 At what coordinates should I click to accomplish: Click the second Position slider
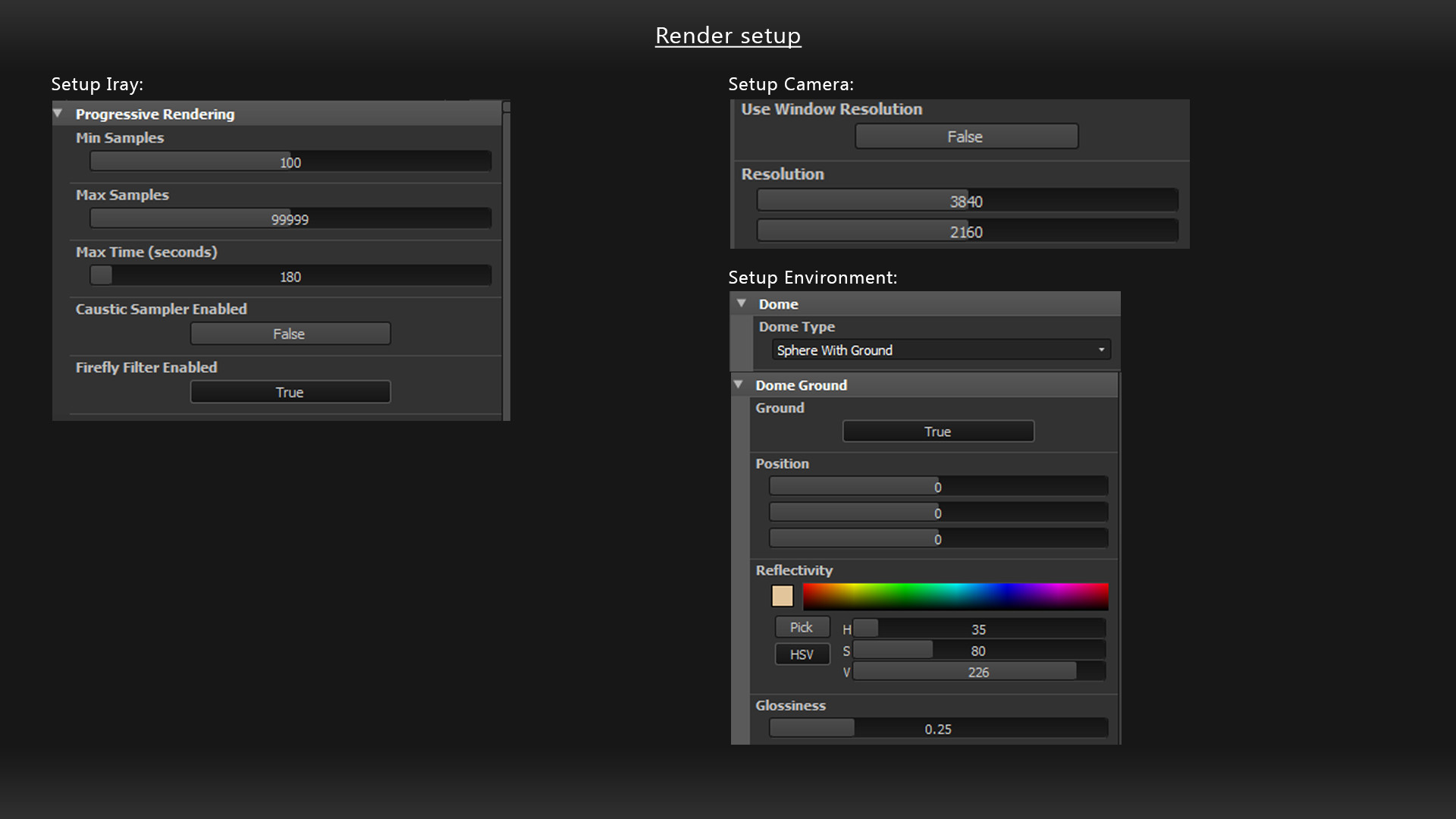point(939,512)
